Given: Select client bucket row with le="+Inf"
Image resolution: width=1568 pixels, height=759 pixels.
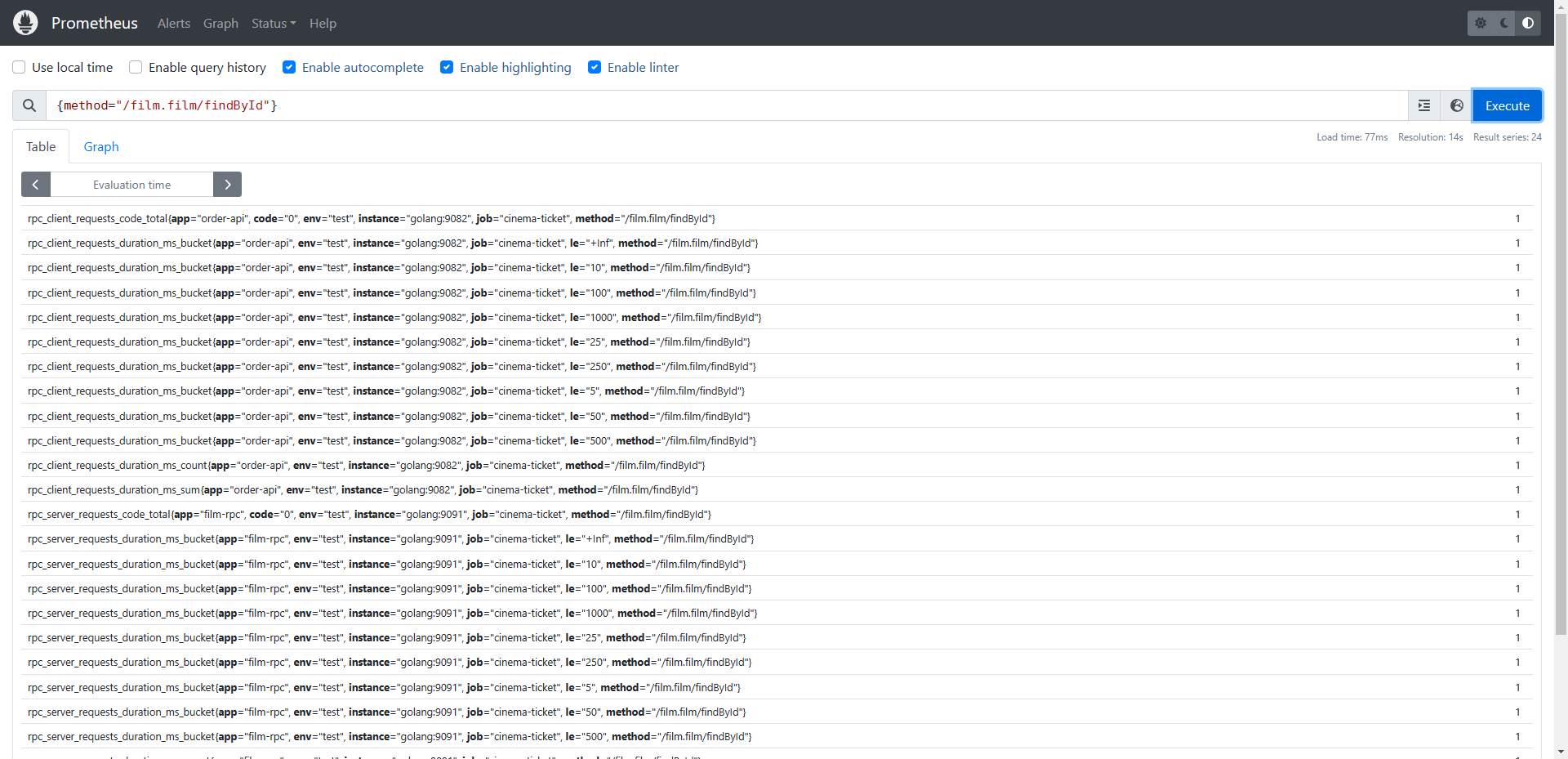Looking at the screenshot, I should click(777, 243).
